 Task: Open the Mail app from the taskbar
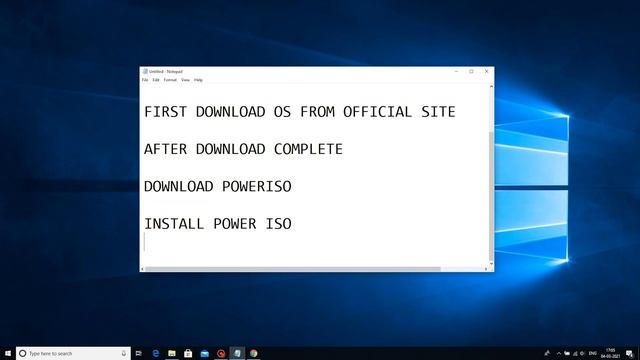[204, 353]
